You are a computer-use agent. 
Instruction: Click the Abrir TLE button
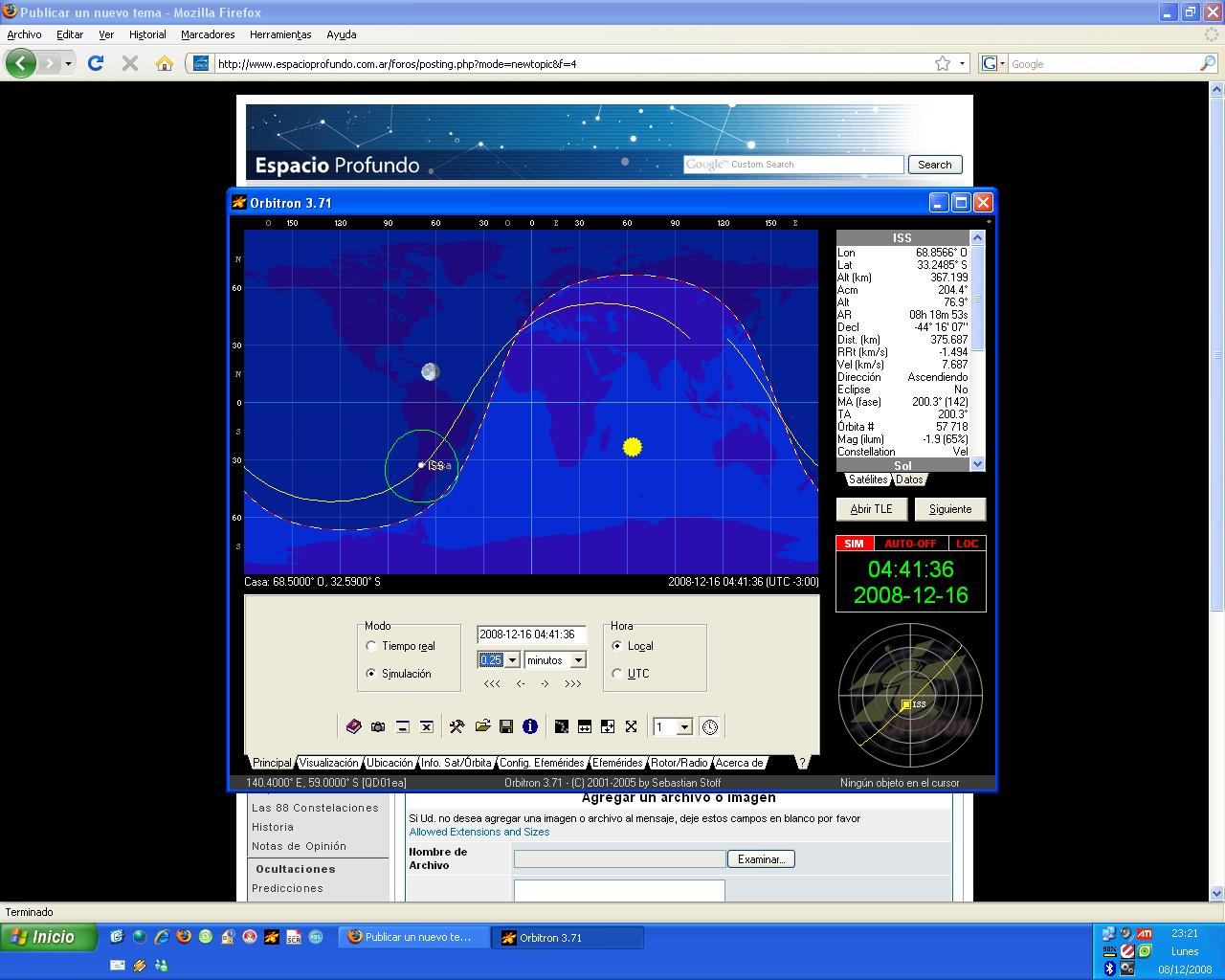(872, 509)
